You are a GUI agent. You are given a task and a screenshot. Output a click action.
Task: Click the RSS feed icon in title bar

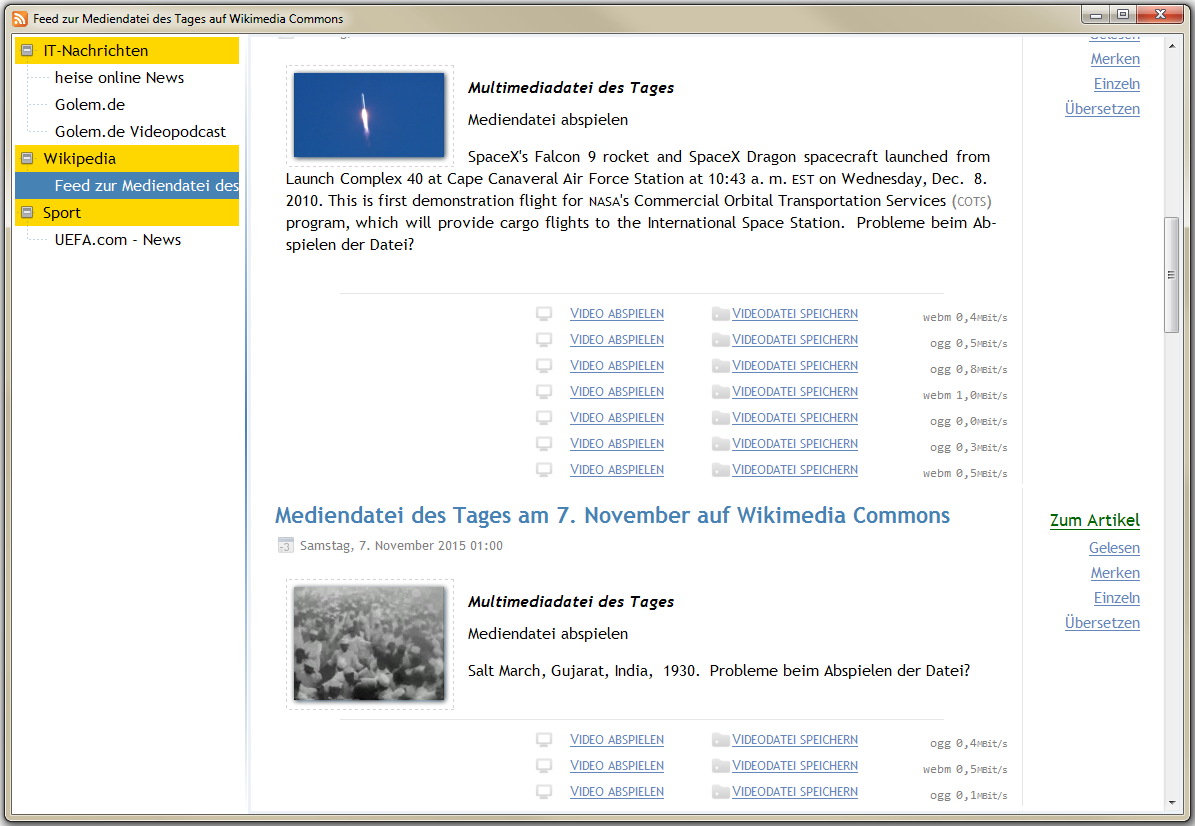[20, 18]
